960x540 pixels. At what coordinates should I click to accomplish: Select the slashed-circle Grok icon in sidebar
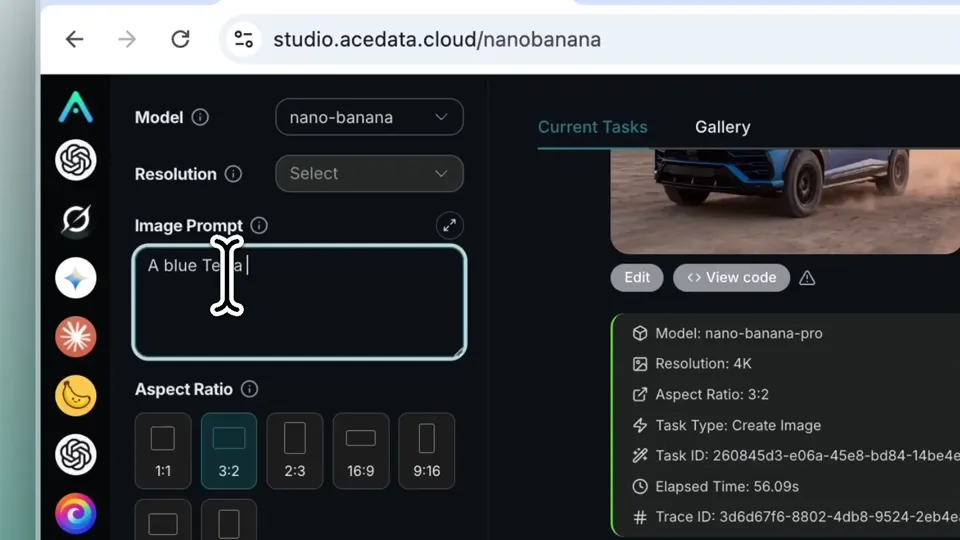pyautogui.click(x=76, y=219)
